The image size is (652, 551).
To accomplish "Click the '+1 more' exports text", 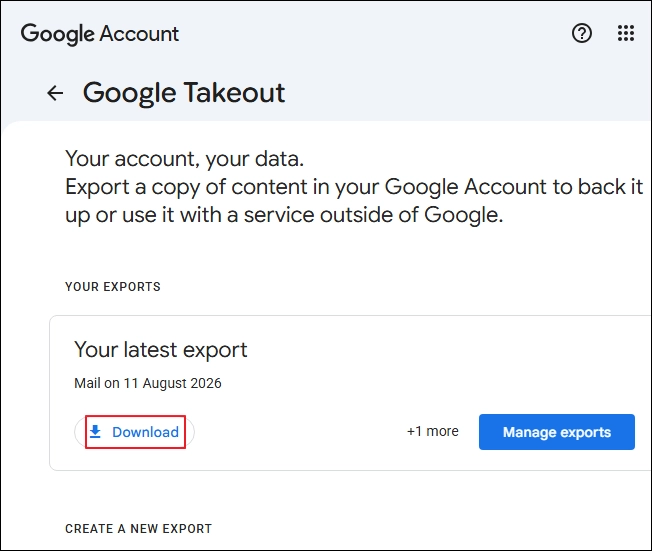I will (432, 431).
